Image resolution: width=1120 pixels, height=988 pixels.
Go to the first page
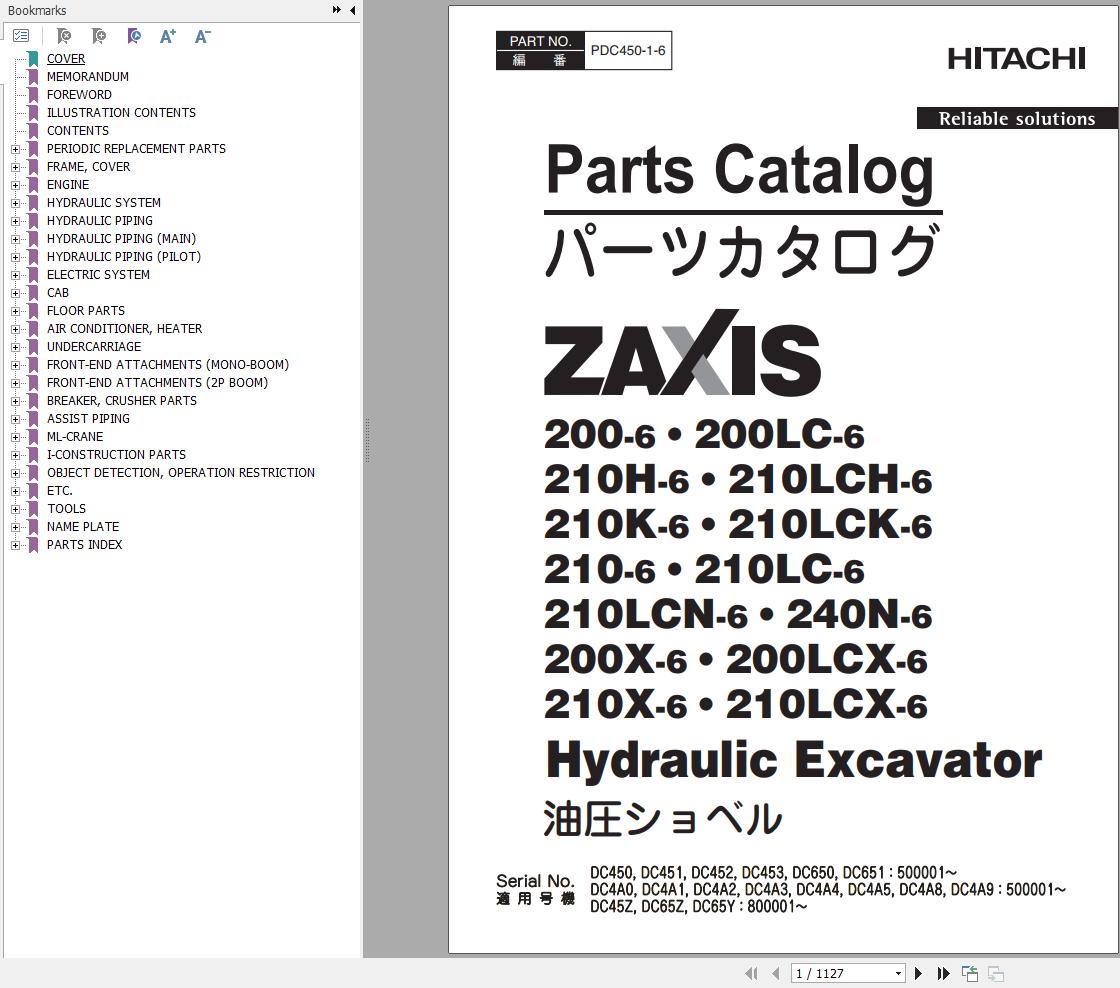click(751, 973)
